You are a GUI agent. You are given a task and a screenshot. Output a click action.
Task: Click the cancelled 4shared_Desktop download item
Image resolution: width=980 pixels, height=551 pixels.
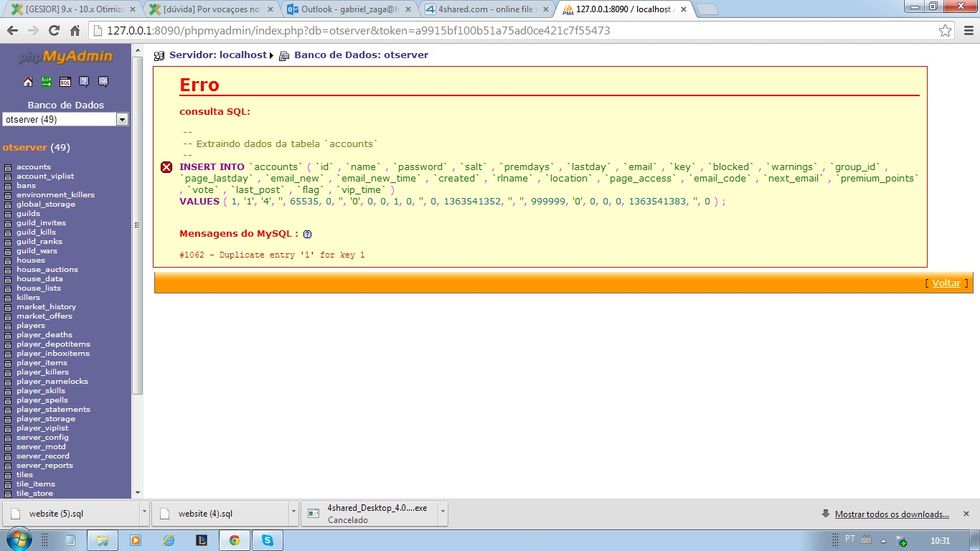(370, 514)
